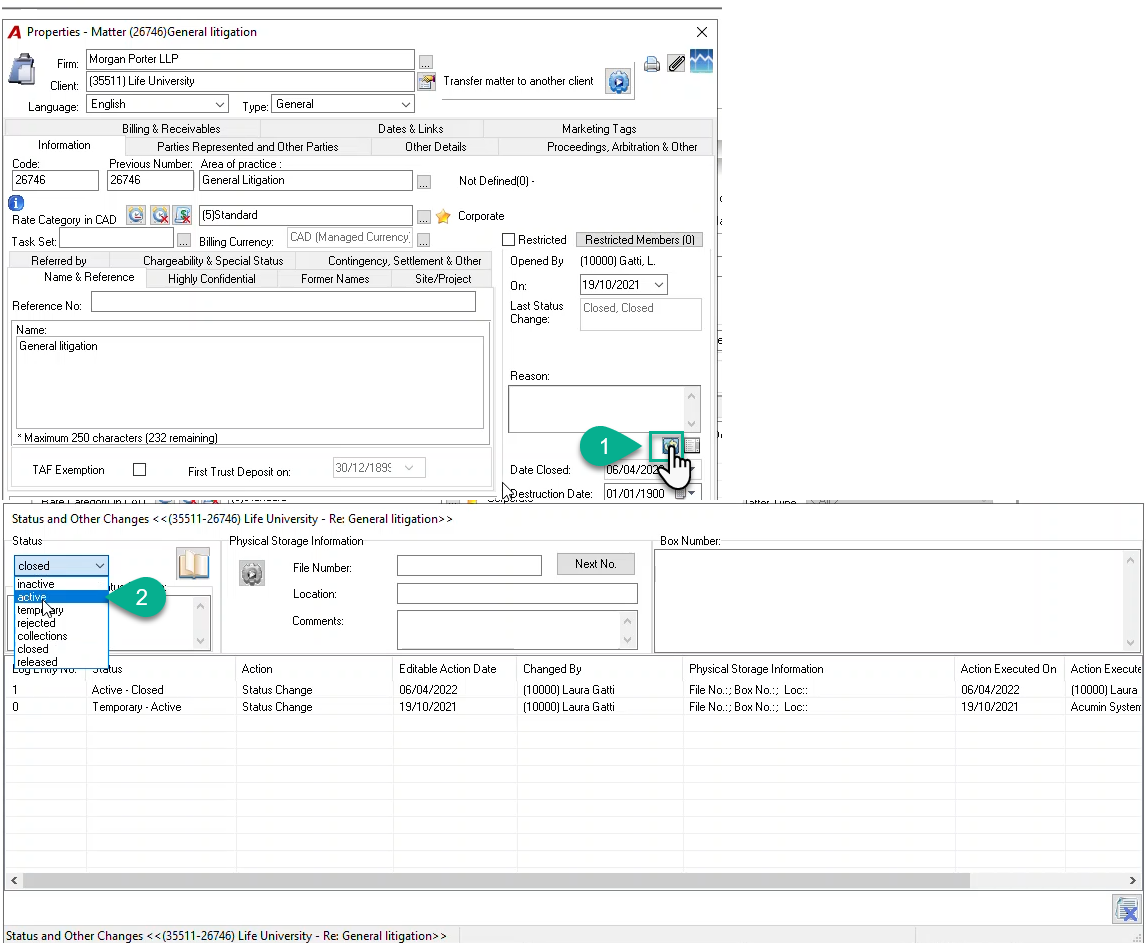The height and width of the screenshot is (943, 1146).
Task: Select the Marketing Tags tab
Action: 599,129
